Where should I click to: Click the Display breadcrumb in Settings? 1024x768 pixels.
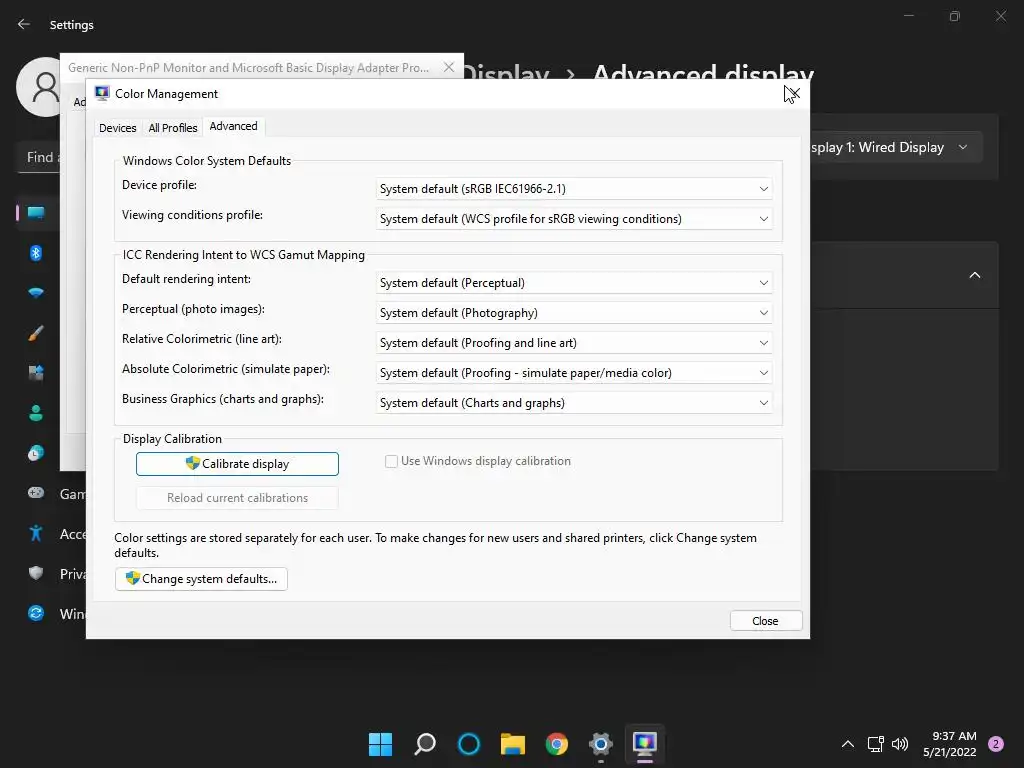pyautogui.click(x=507, y=74)
